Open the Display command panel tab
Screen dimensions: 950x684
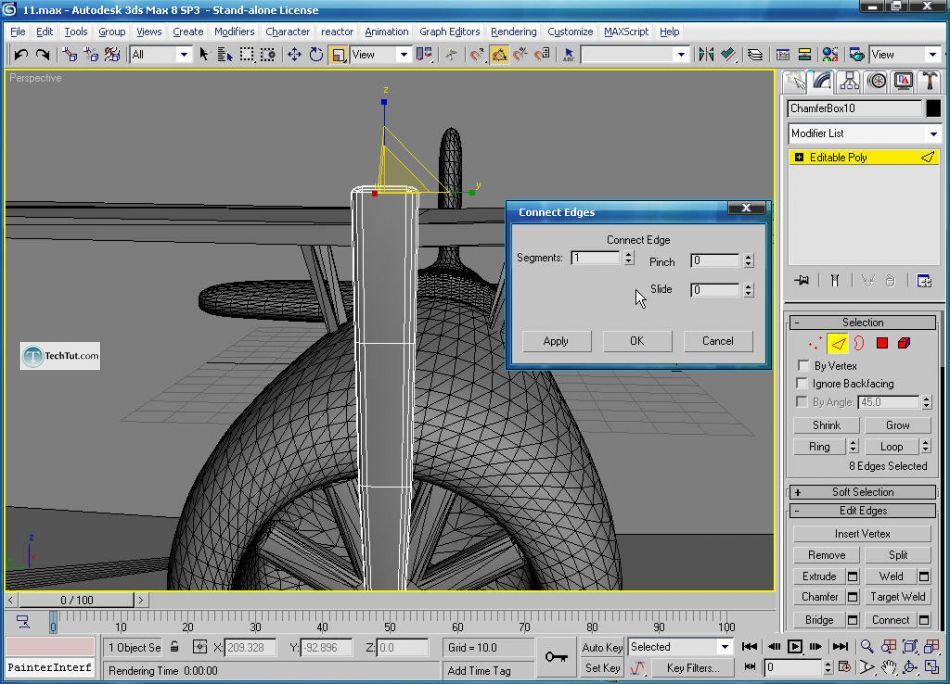tap(903, 81)
